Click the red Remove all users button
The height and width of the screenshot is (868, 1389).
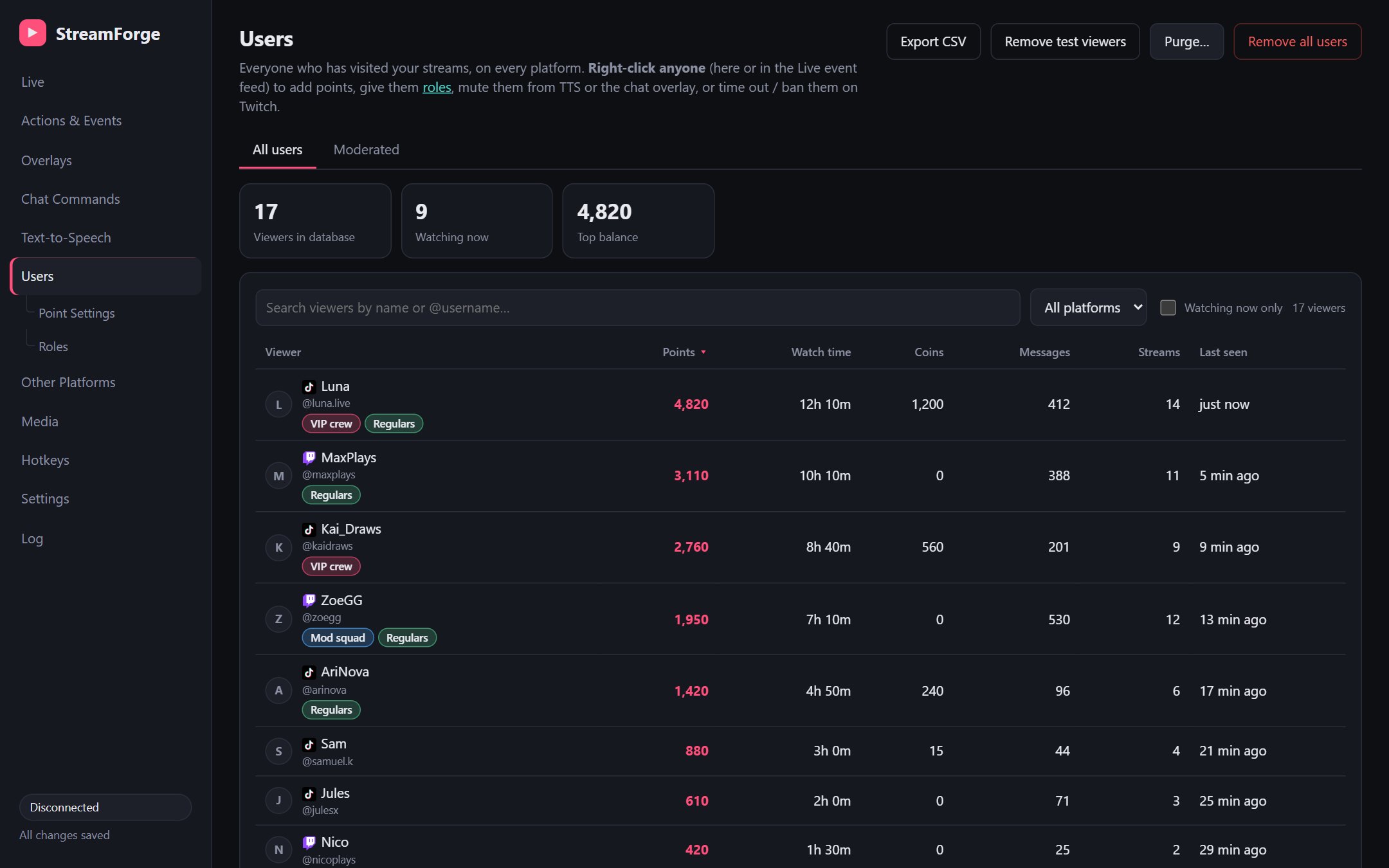point(1297,41)
